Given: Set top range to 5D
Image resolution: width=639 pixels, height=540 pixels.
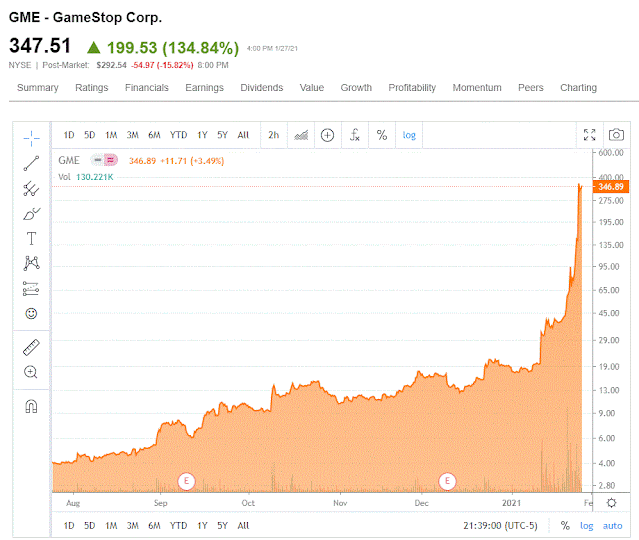Looking at the screenshot, I should pyautogui.click(x=90, y=135).
